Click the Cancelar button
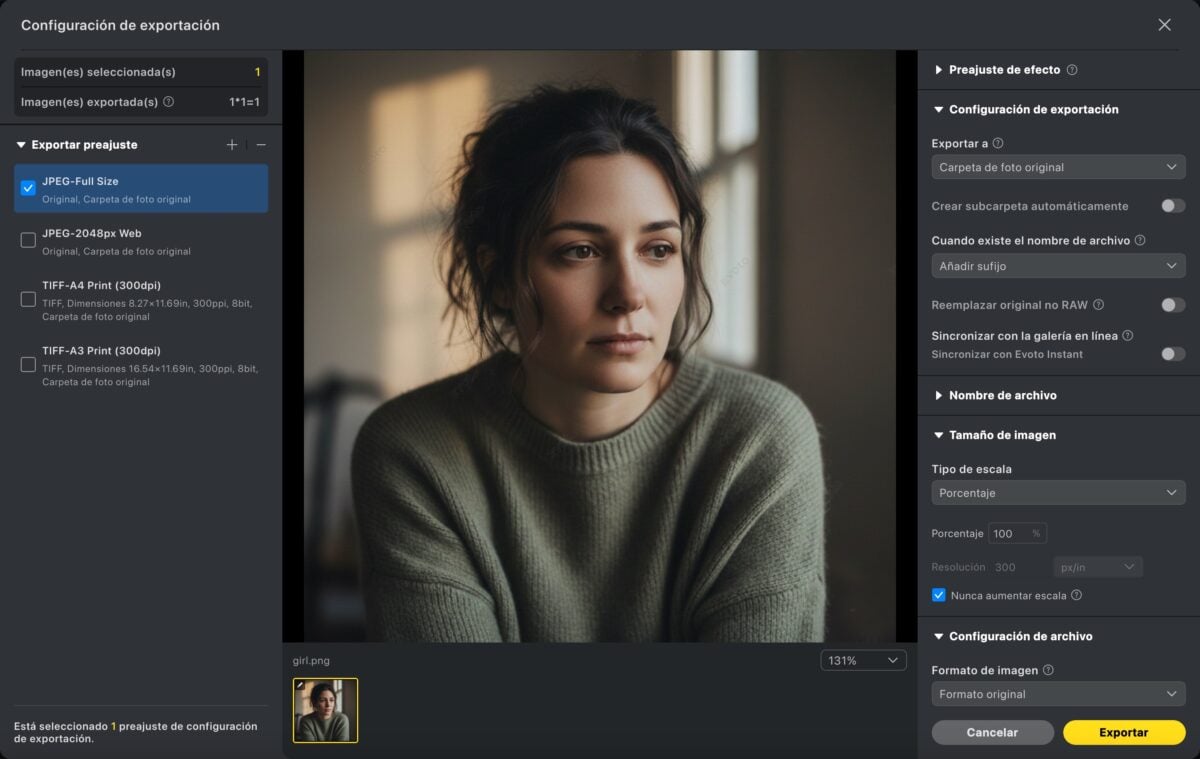 [x=992, y=732]
